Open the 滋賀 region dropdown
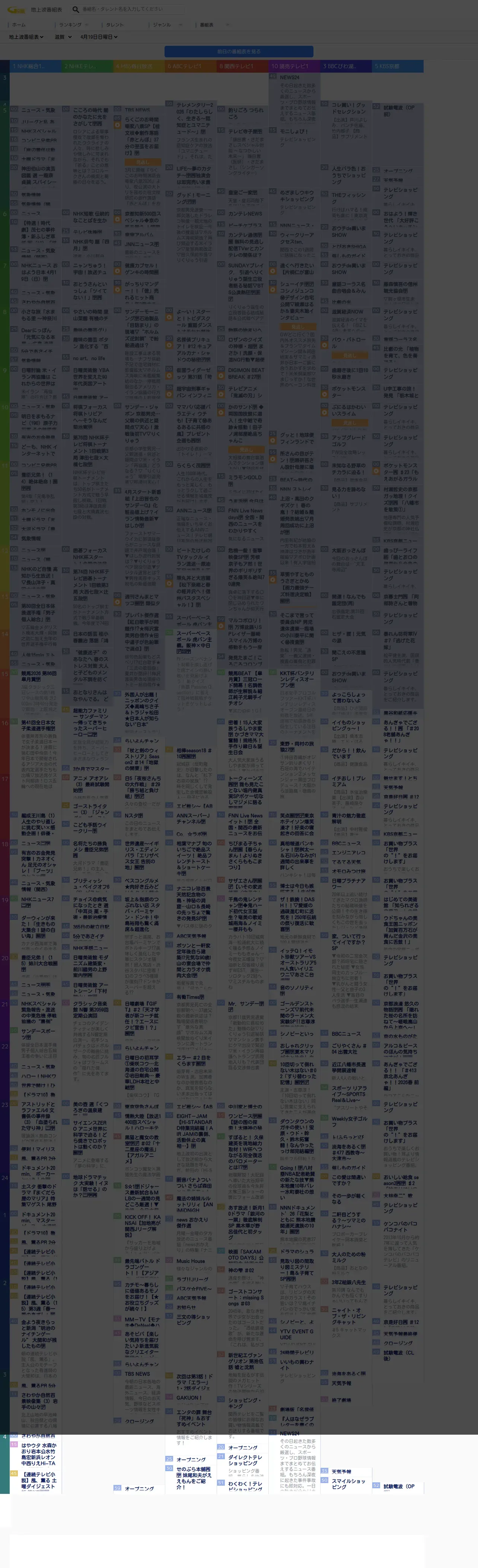 (63, 37)
